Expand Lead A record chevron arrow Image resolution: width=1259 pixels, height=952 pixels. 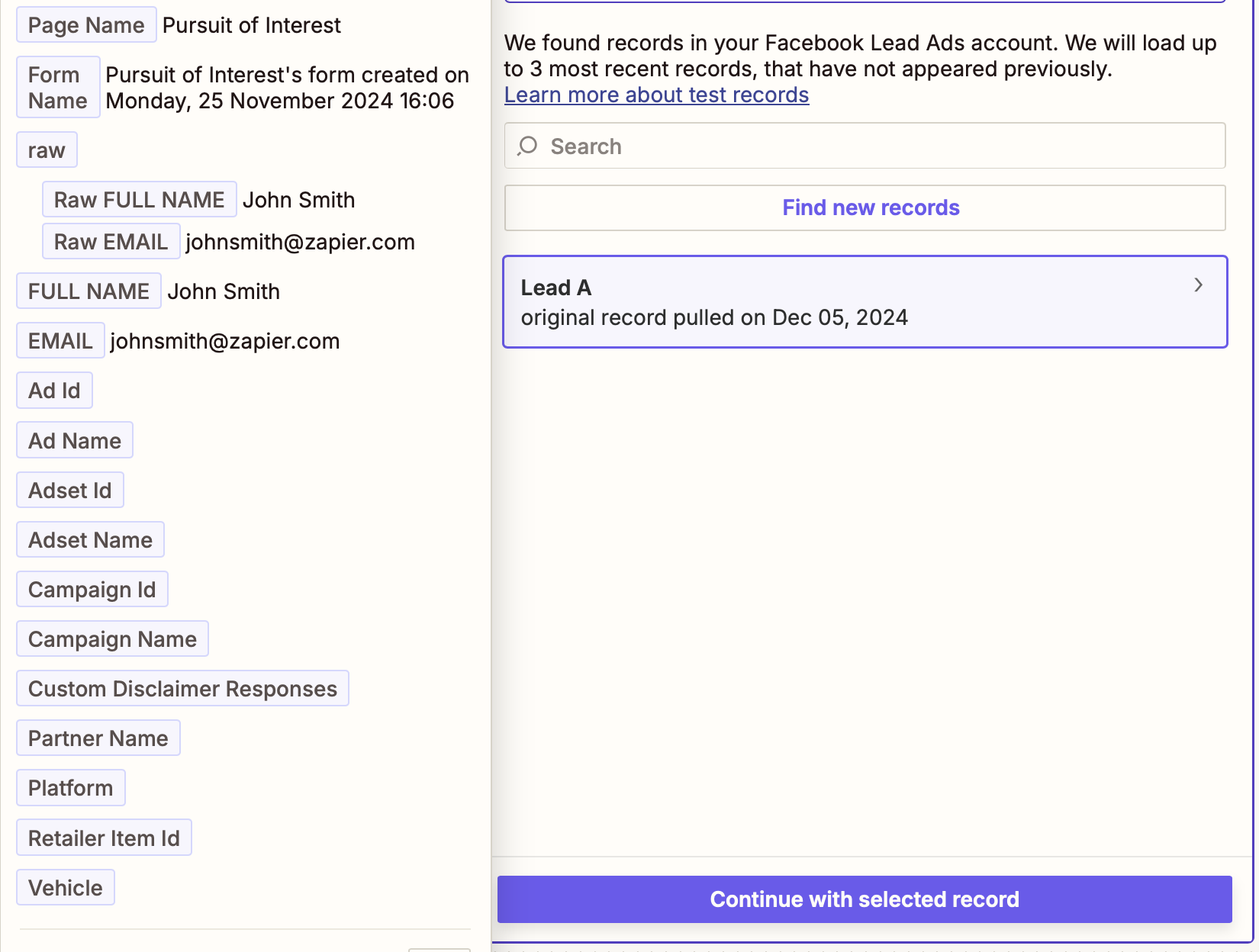[x=1198, y=285]
